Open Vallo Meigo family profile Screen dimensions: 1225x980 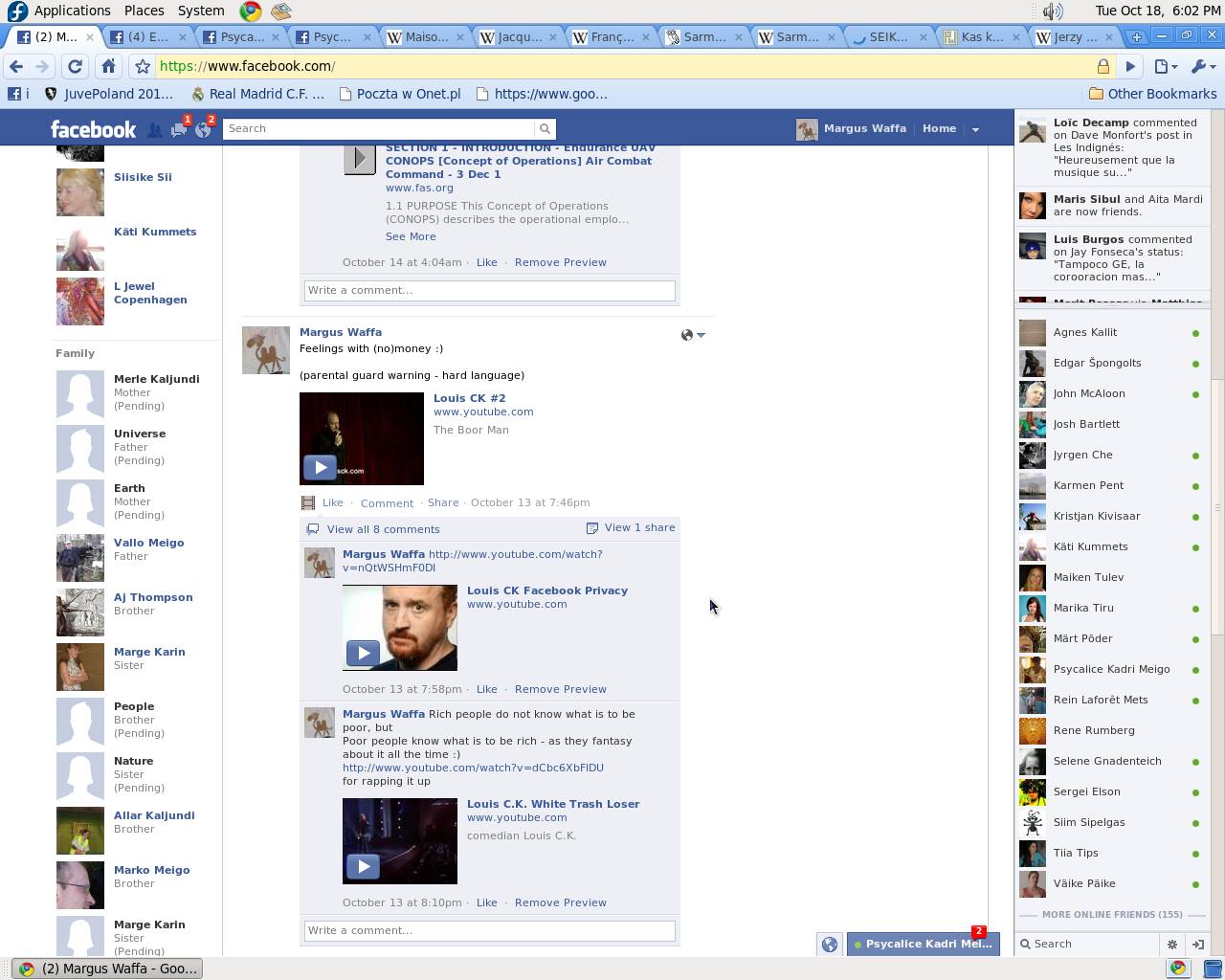click(x=149, y=543)
